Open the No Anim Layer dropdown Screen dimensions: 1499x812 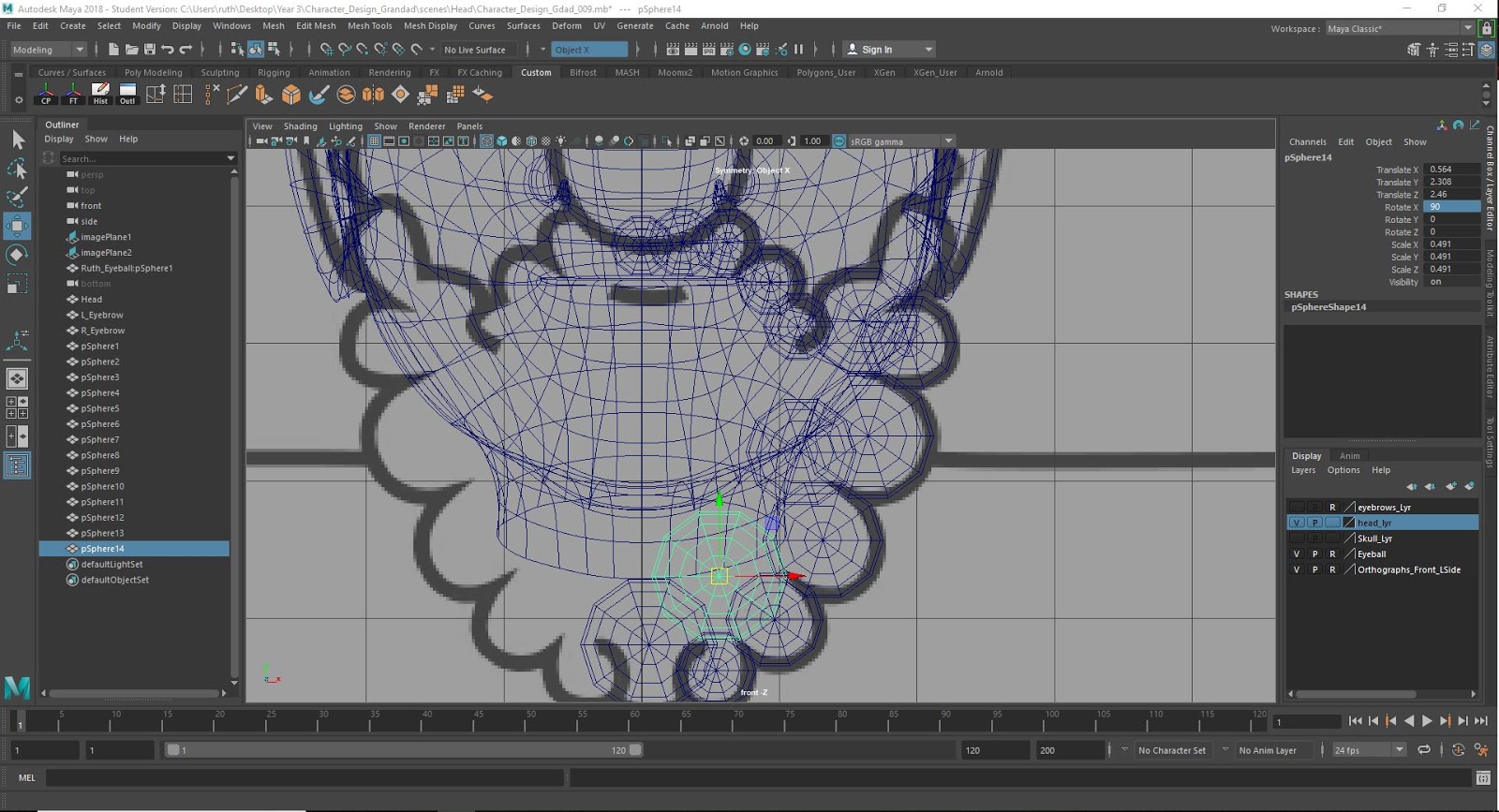(x=1268, y=750)
